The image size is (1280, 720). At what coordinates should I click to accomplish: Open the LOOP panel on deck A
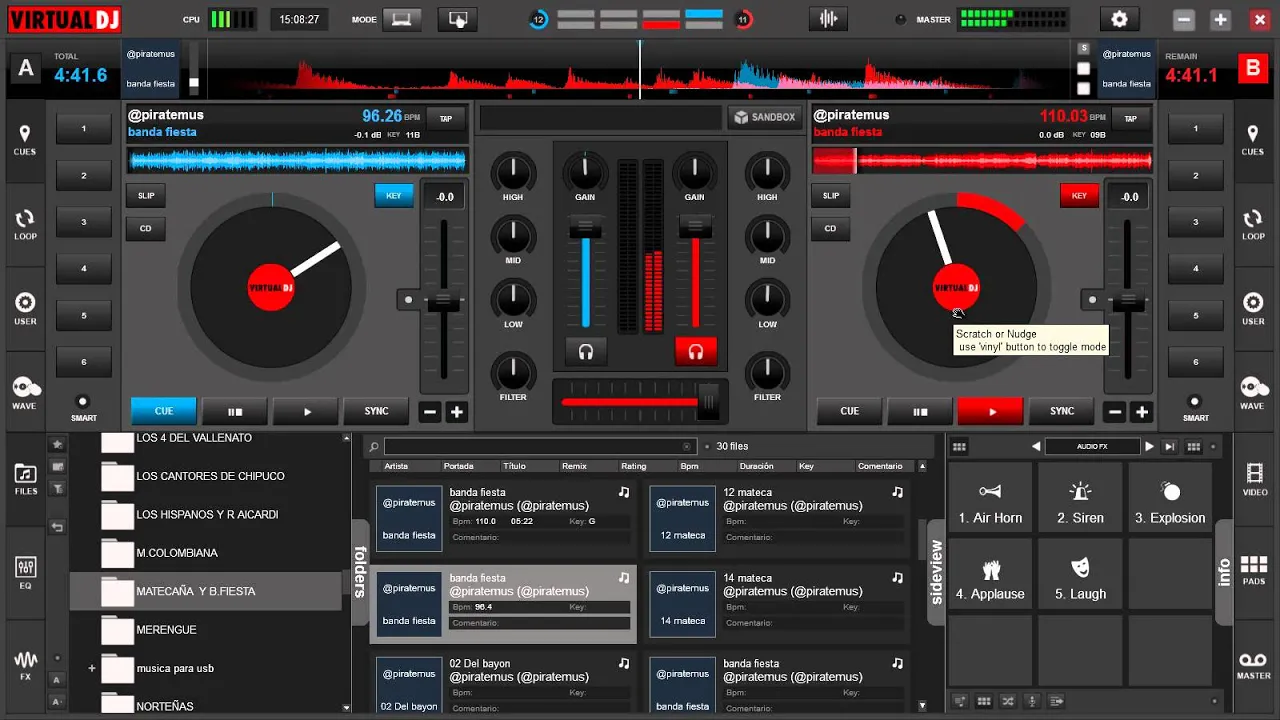point(25,225)
